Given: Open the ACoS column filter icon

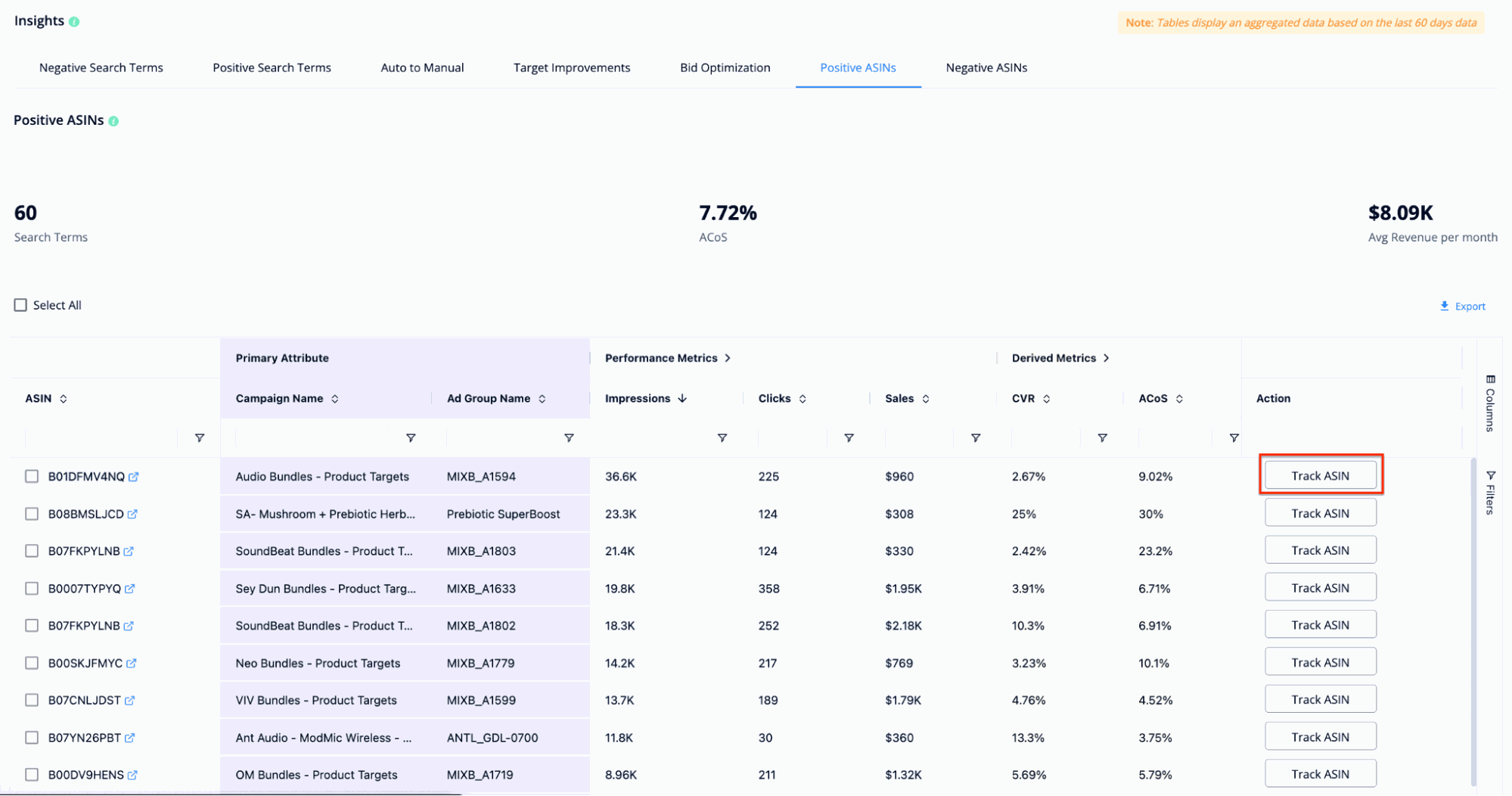Looking at the screenshot, I should [1234, 438].
